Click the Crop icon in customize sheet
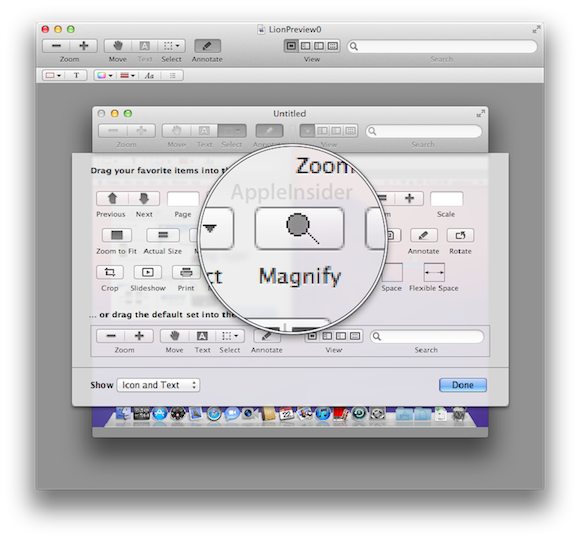The height and width of the screenshot is (540, 580). pos(109,272)
